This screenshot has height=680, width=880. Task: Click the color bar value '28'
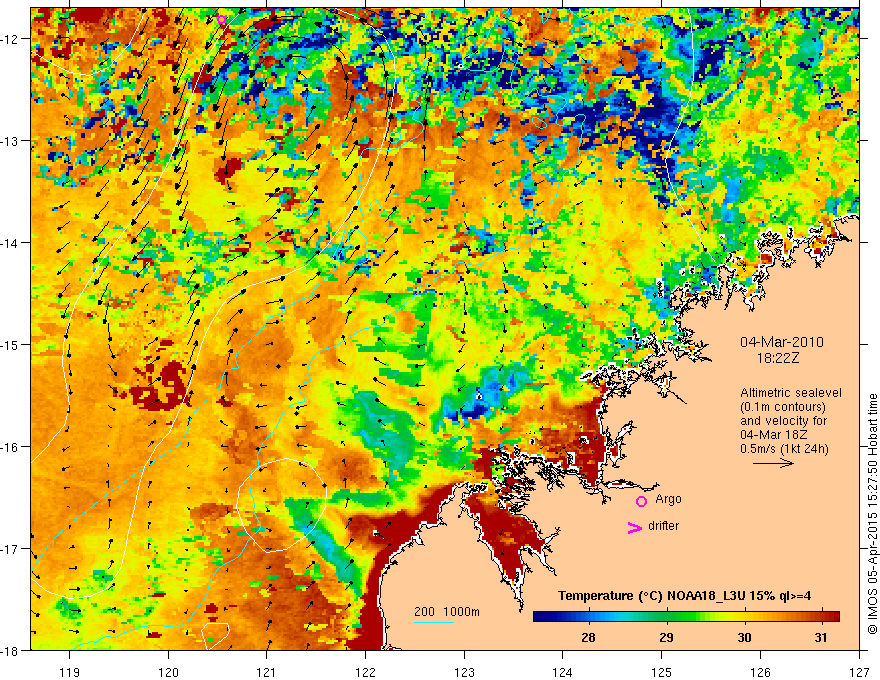point(588,637)
